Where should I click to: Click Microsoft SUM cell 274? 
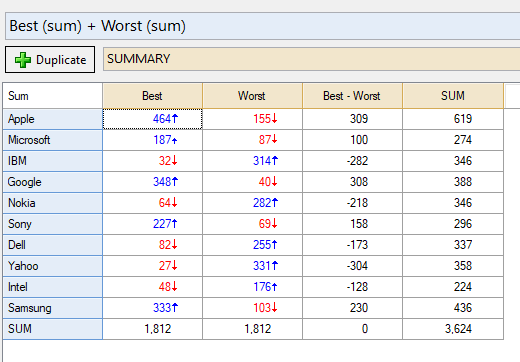(x=453, y=140)
